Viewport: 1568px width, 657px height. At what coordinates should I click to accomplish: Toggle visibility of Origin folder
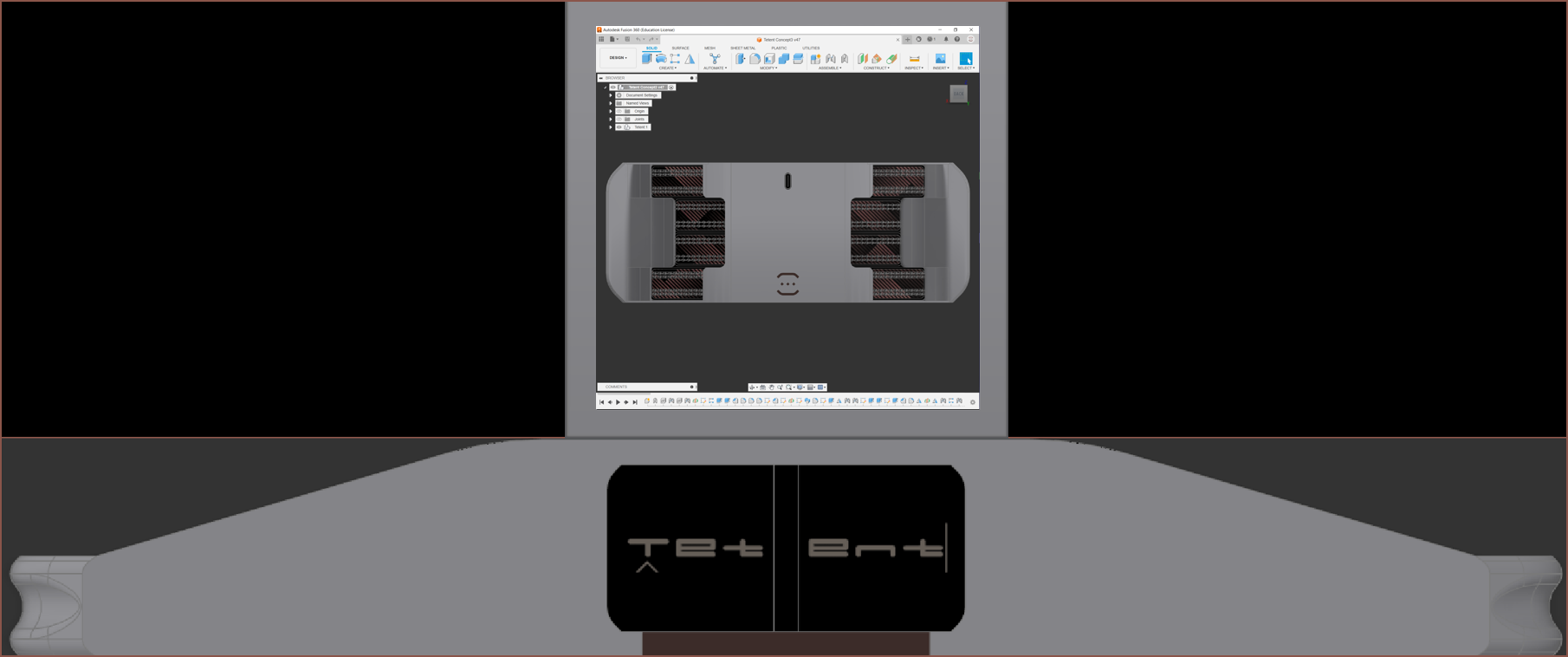[619, 111]
